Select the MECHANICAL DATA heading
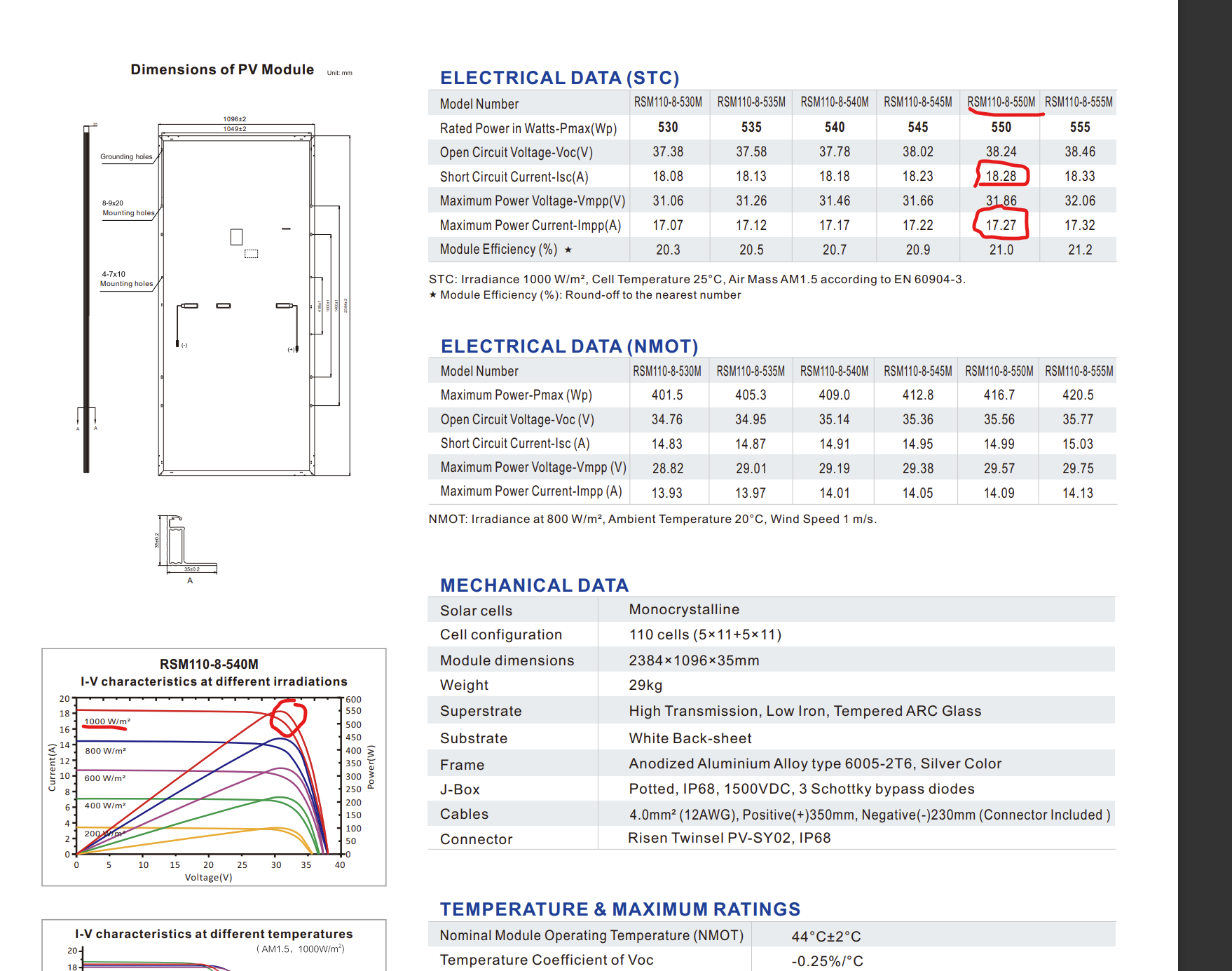Viewport: 1232px width, 971px height. pos(534,585)
